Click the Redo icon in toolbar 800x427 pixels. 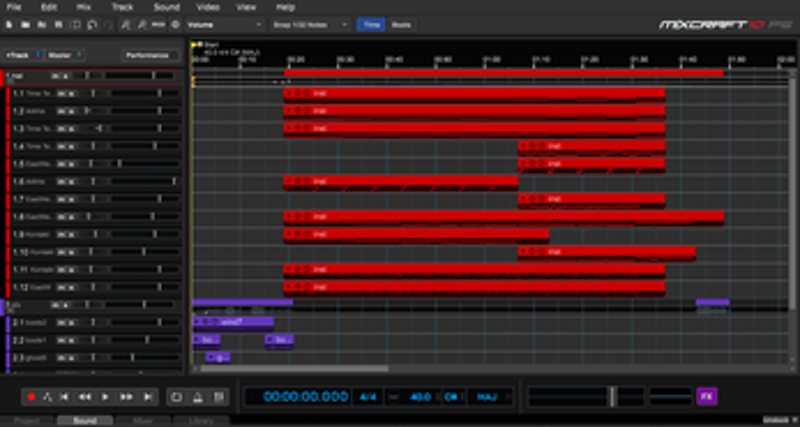[108, 24]
